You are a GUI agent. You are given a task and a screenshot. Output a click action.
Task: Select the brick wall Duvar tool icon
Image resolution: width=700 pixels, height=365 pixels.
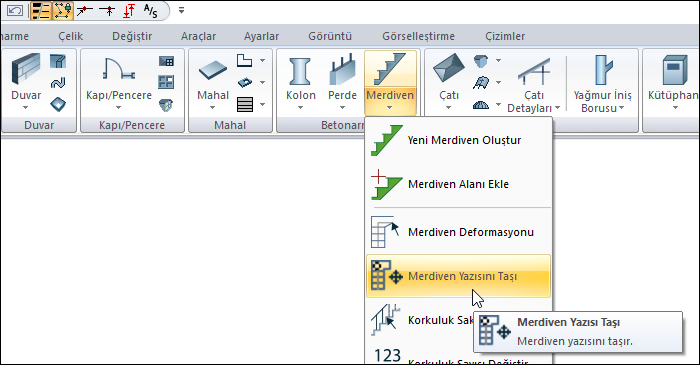pos(26,70)
